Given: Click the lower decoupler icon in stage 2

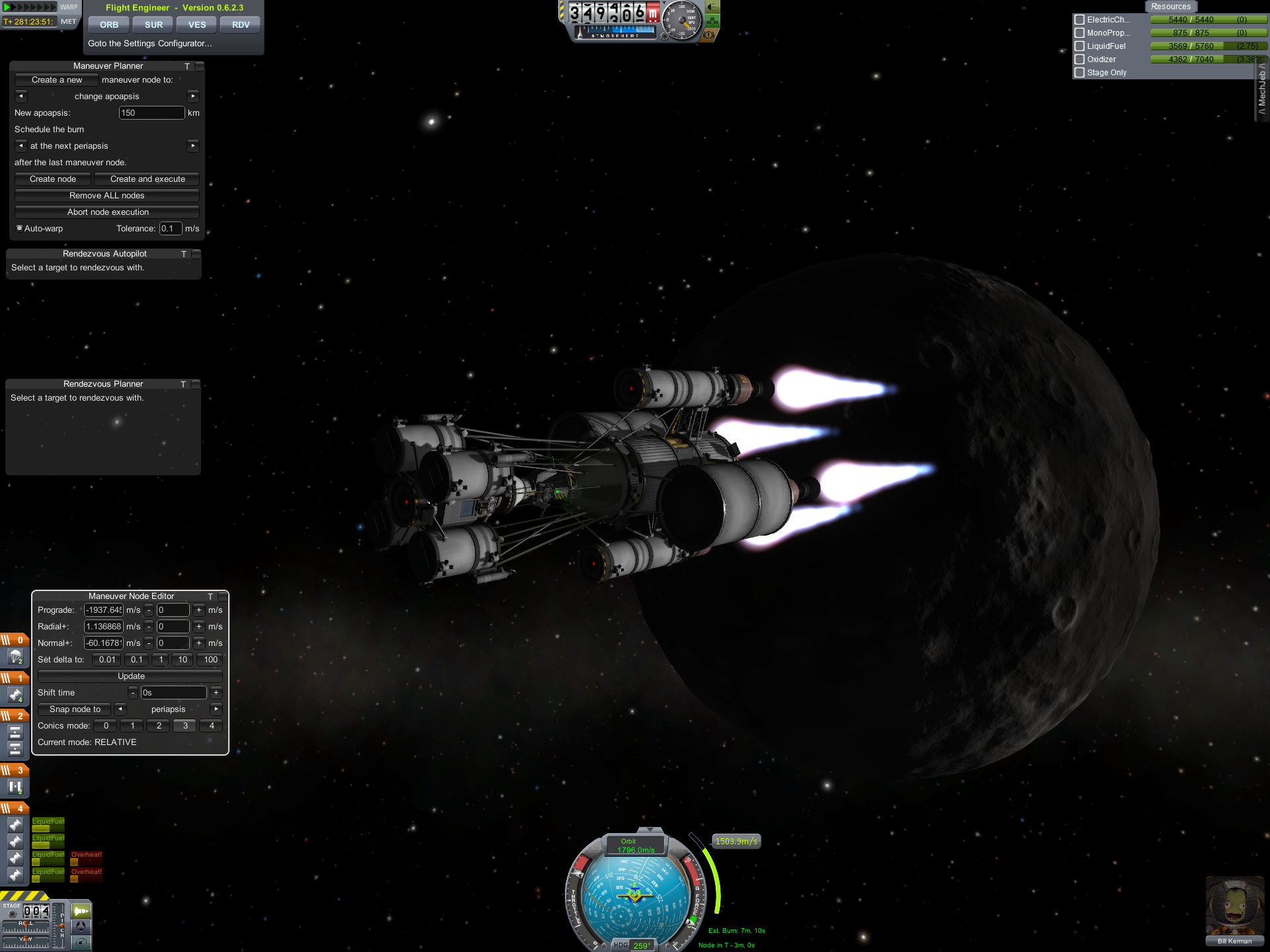Looking at the screenshot, I should tap(15, 749).
